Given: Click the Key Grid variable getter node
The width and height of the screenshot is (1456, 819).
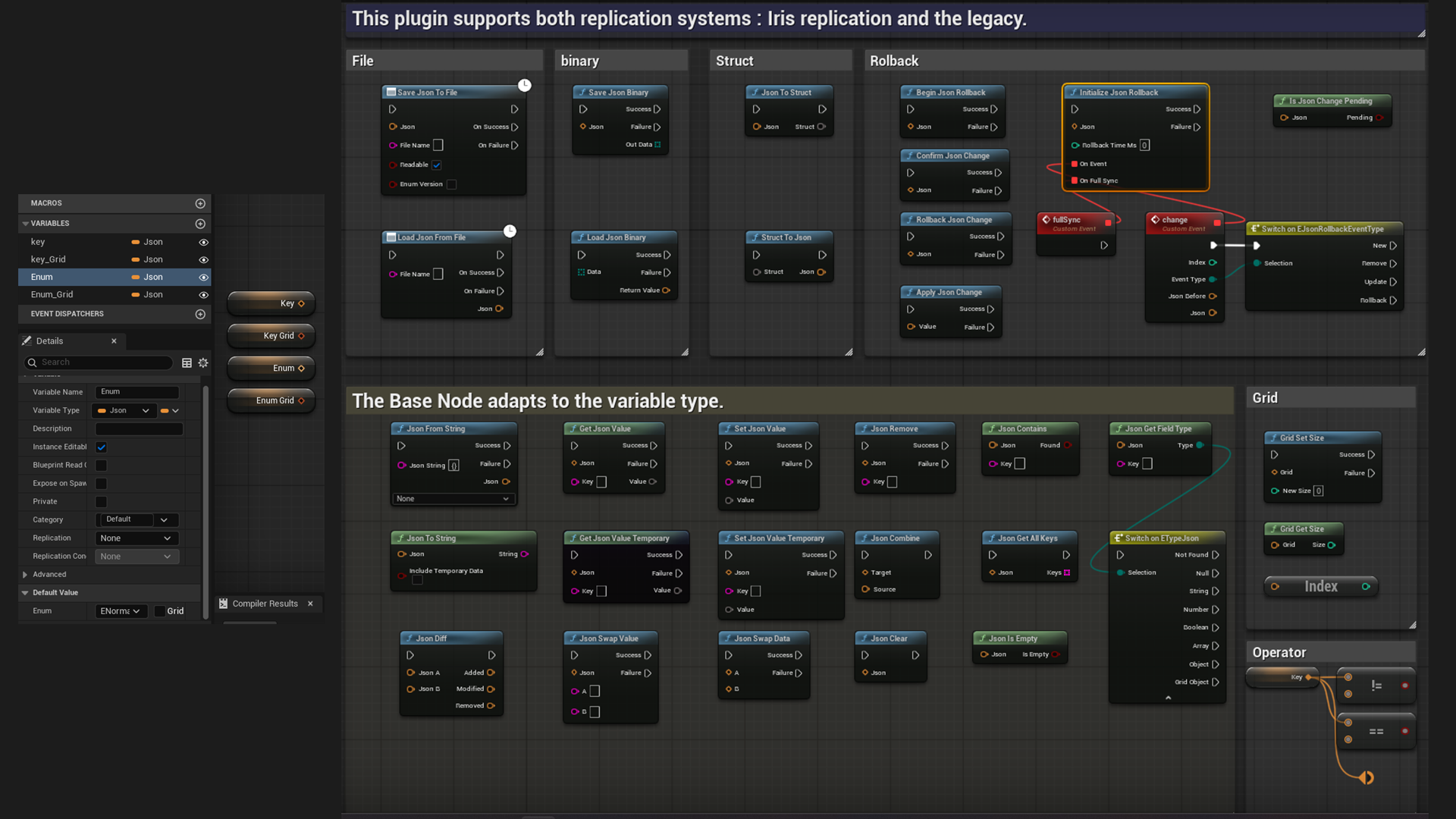Looking at the screenshot, I should (x=271, y=336).
